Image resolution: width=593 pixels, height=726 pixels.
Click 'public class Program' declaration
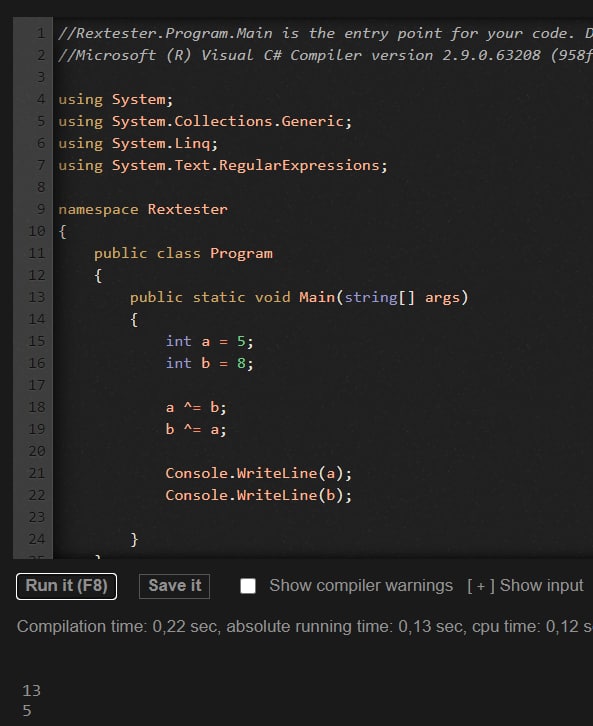(183, 254)
